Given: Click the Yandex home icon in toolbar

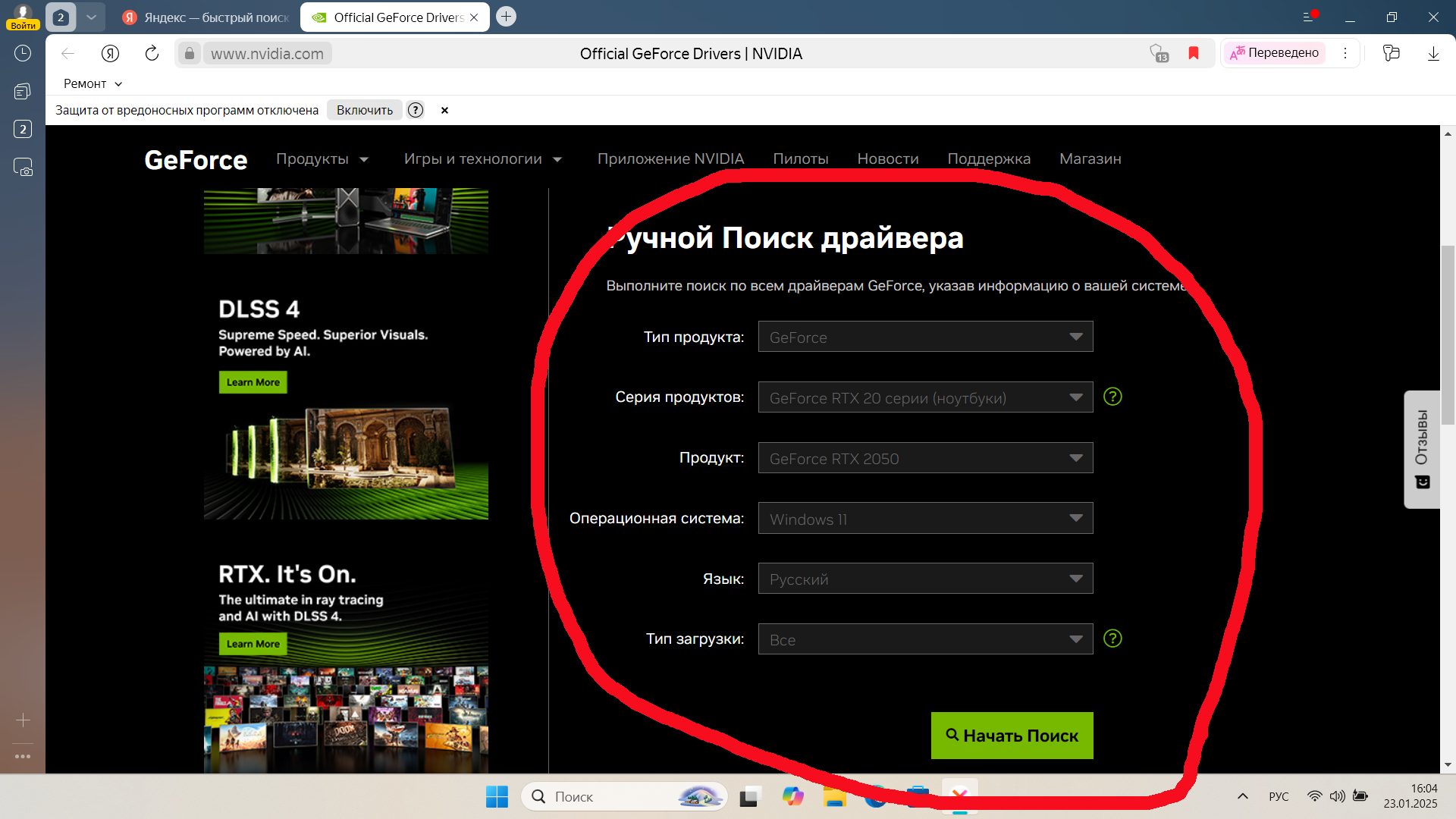Looking at the screenshot, I should 111,53.
